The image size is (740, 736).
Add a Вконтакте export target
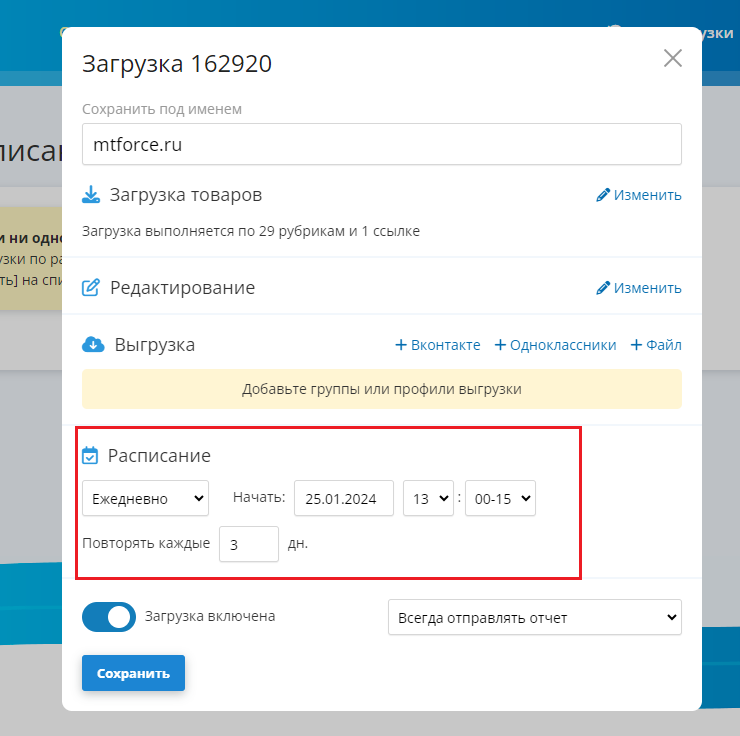pyautogui.click(x=438, y=345)
